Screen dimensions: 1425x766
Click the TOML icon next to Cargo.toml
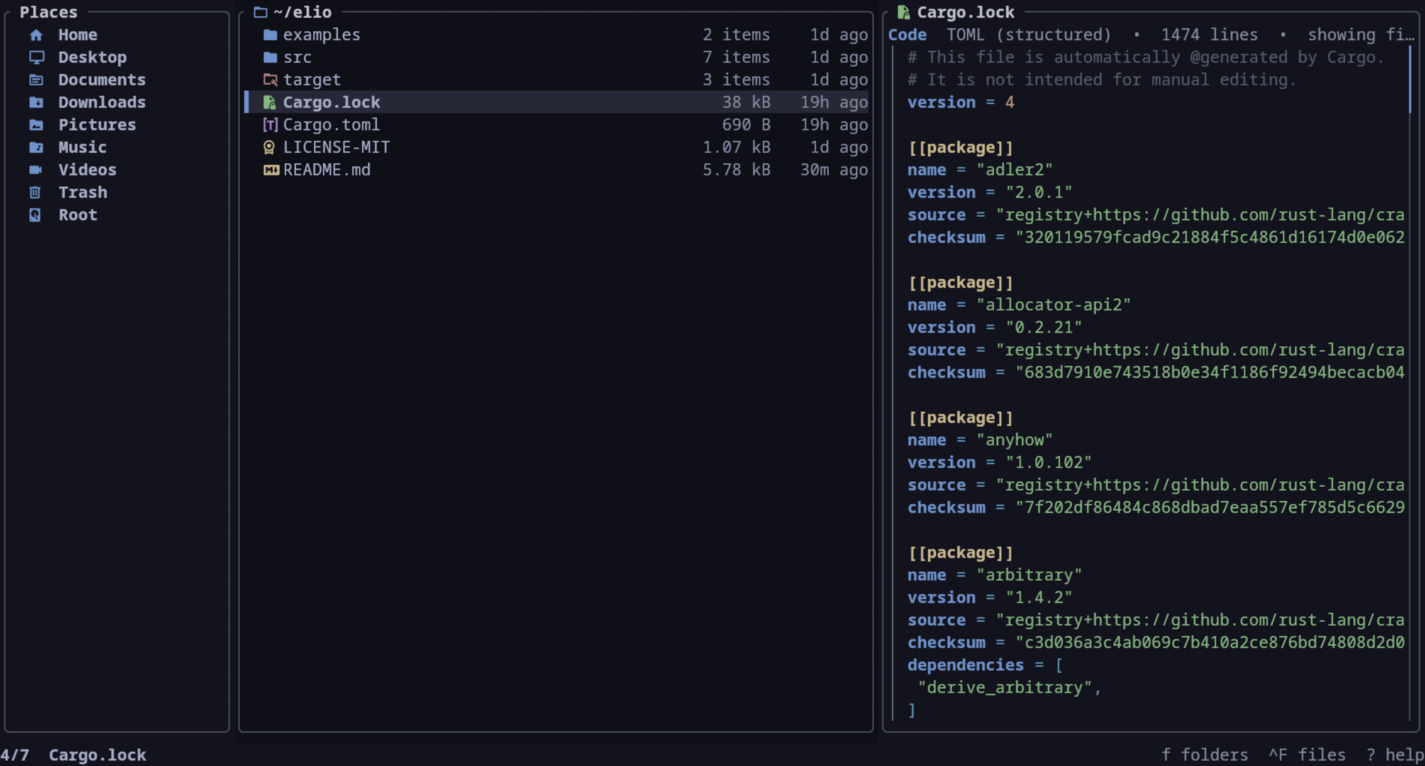coord(269,124)
